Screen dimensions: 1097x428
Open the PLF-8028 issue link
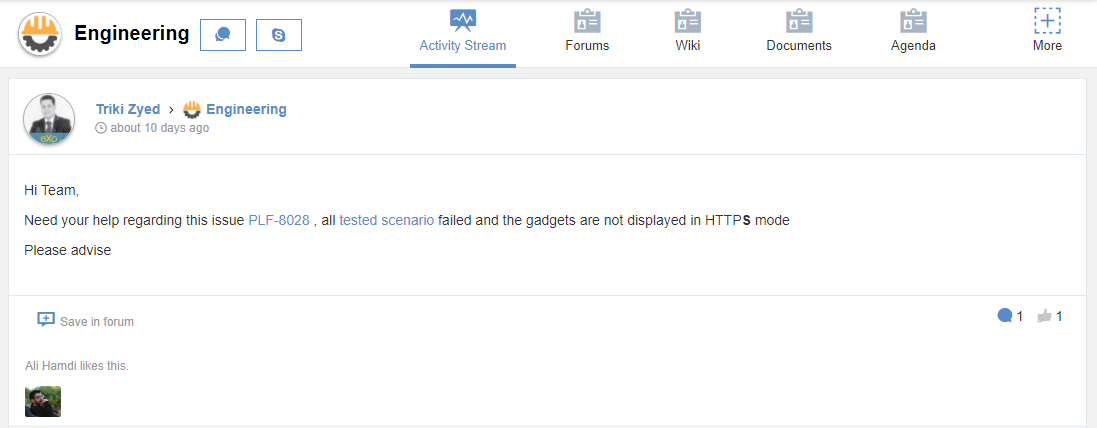pos(279,220)
